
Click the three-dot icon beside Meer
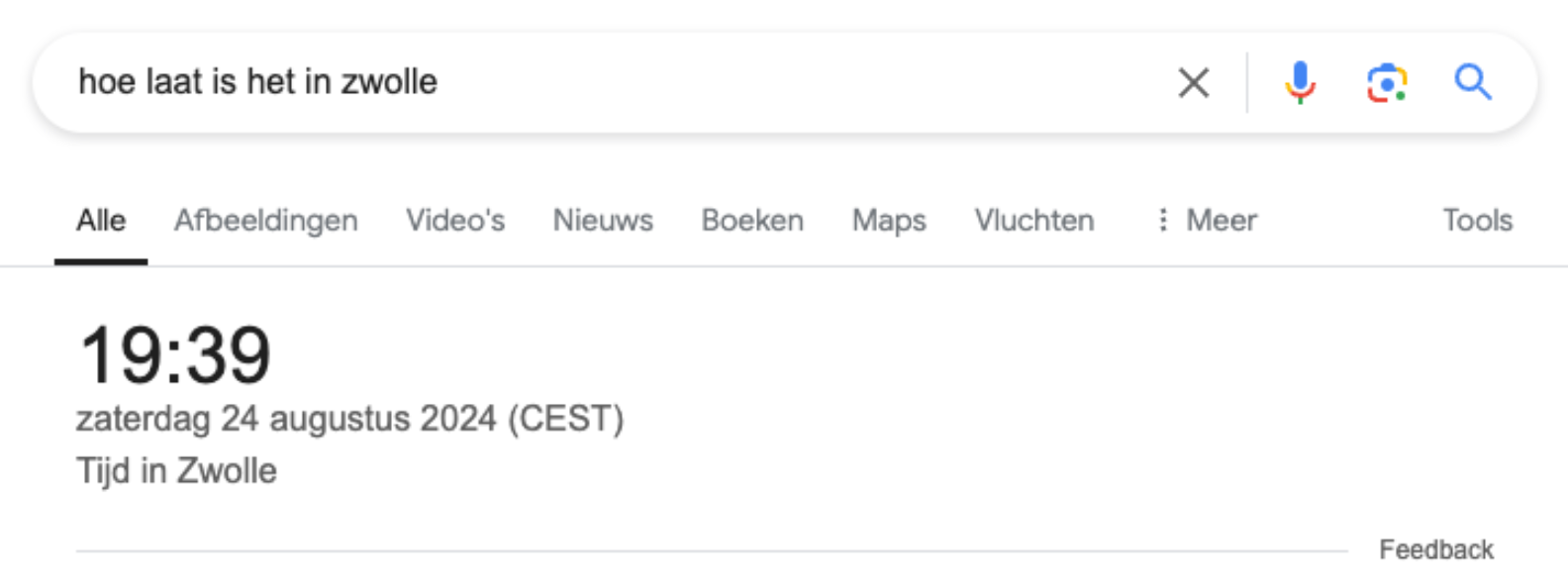click(1163, 220)
